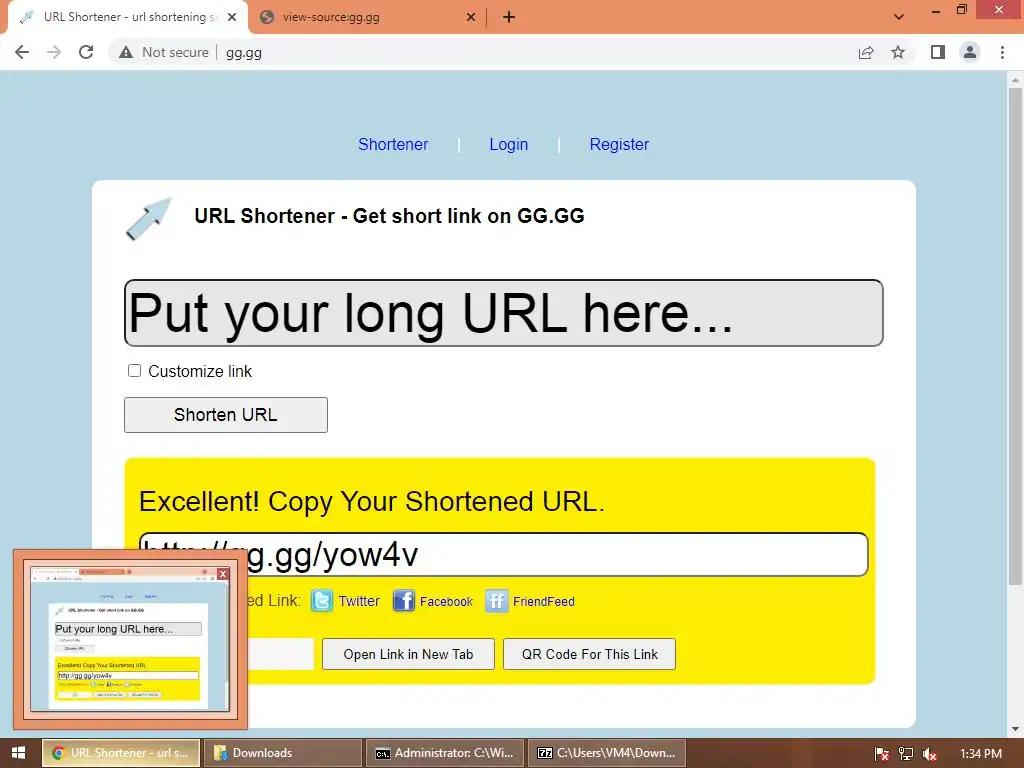Open the browser side panel
Screen dimensions: 1024x768
(x=938, y=52)
